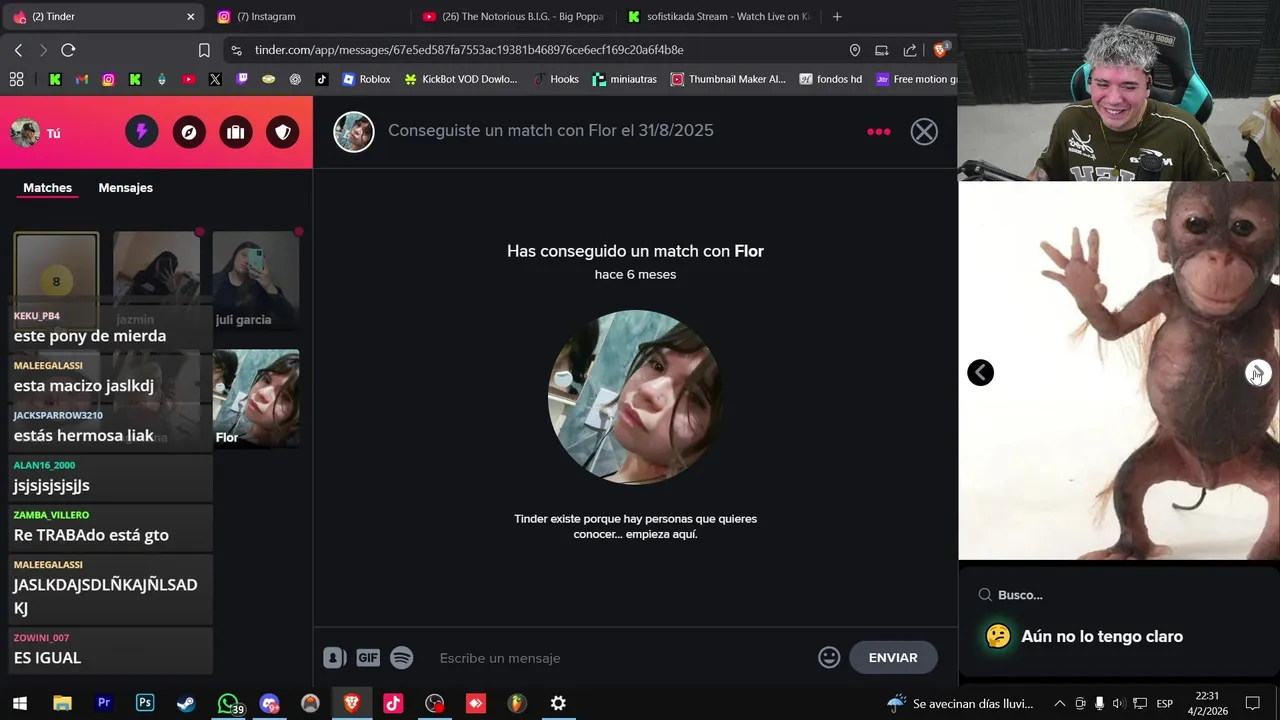Image resolution: width=1280 pixels, height=720 pixels.
Task: Open the GIF picker in the message bar
Action: tap(368, 657)
